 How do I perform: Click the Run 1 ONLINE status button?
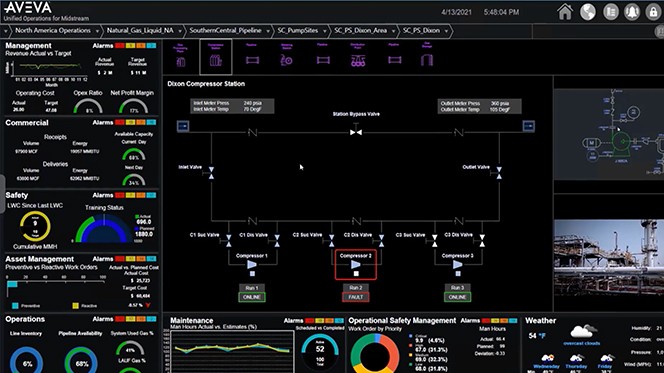pyautogui.click(x=252, y=297)
